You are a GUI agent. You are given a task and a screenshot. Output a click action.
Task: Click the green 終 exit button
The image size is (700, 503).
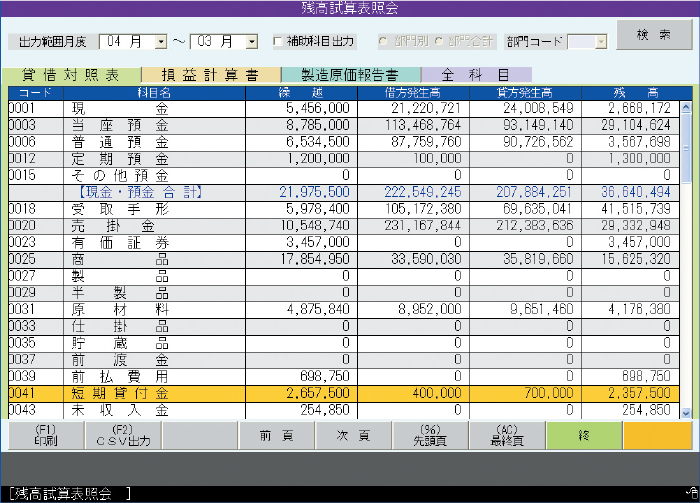tap(584, 435)
